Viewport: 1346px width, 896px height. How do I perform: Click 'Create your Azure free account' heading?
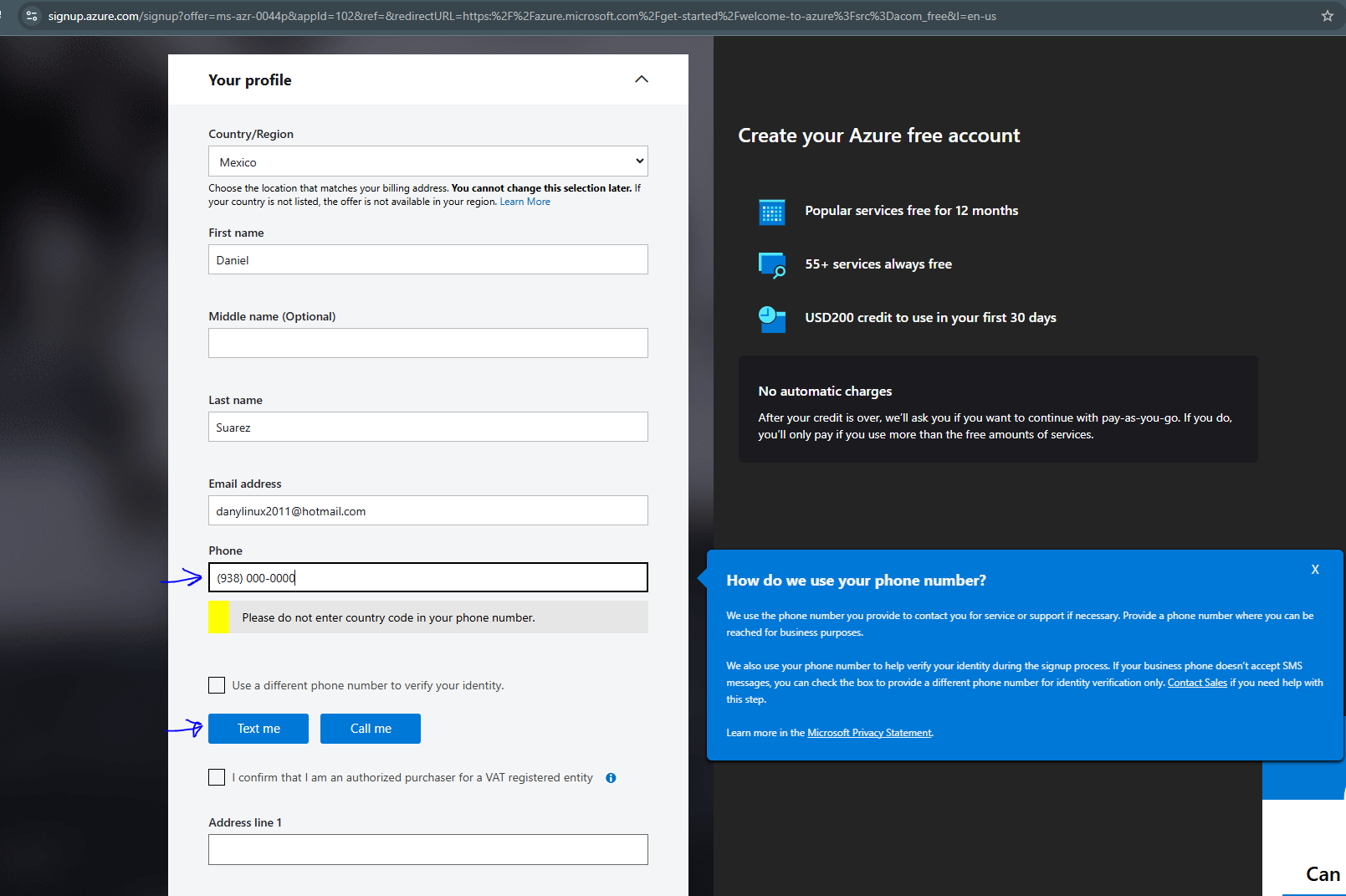879,136
